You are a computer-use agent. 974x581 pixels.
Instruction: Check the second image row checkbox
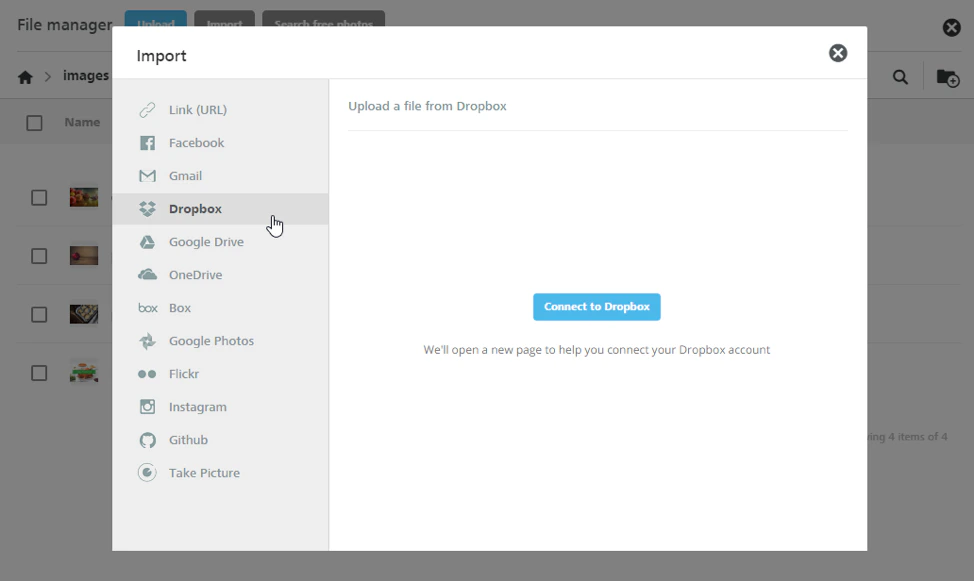[39, 256]
